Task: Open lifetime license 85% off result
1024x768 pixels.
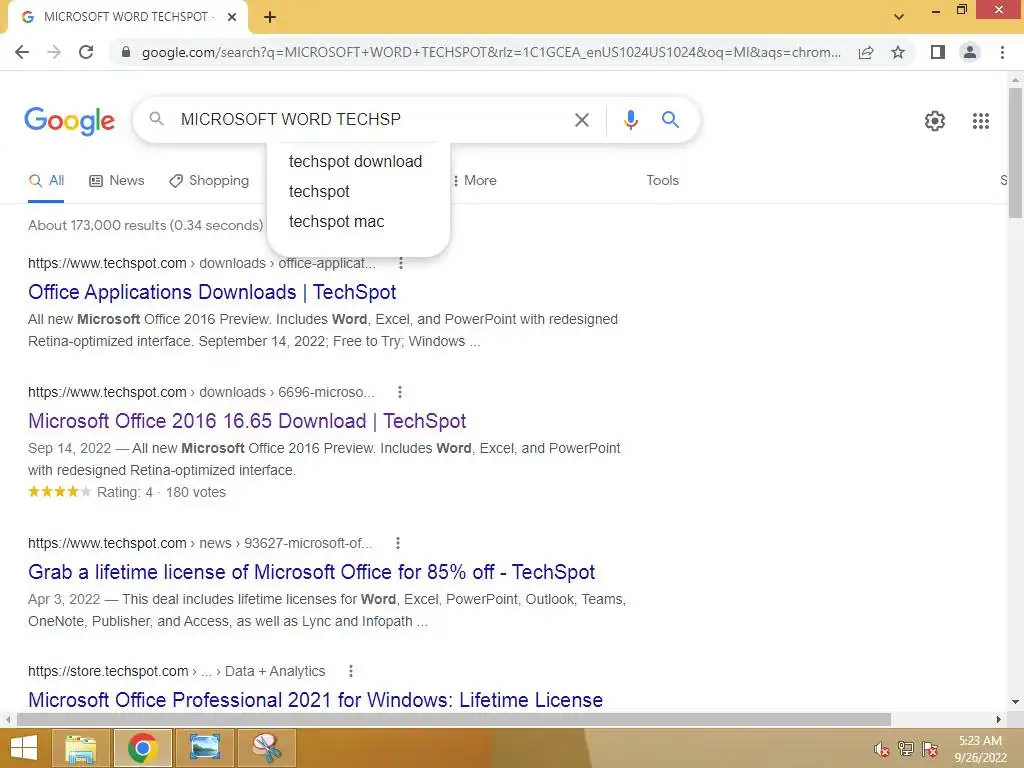Action: pyautogui.click(x=312, y=572)
